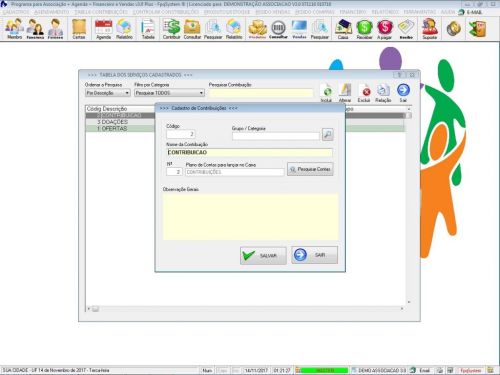Select the highlighted CONTRIBUICAO row
Screen dimensions: 500x375
click(x=120, y=116)
